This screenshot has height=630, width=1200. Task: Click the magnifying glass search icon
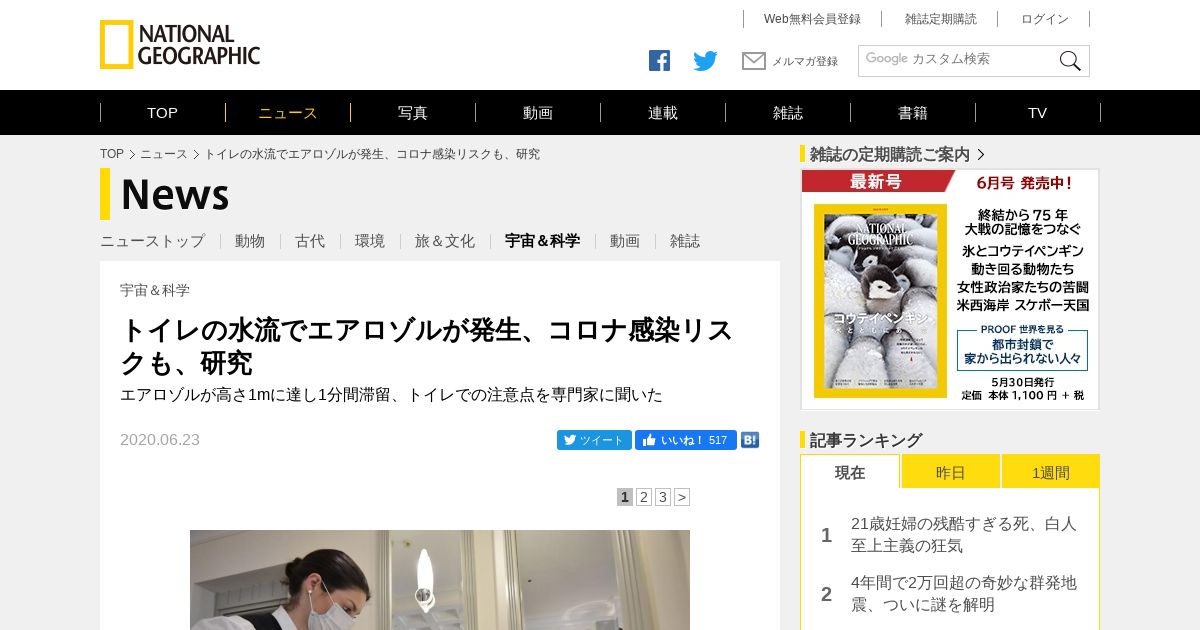pyautogui.click(x=1070, y=61)
